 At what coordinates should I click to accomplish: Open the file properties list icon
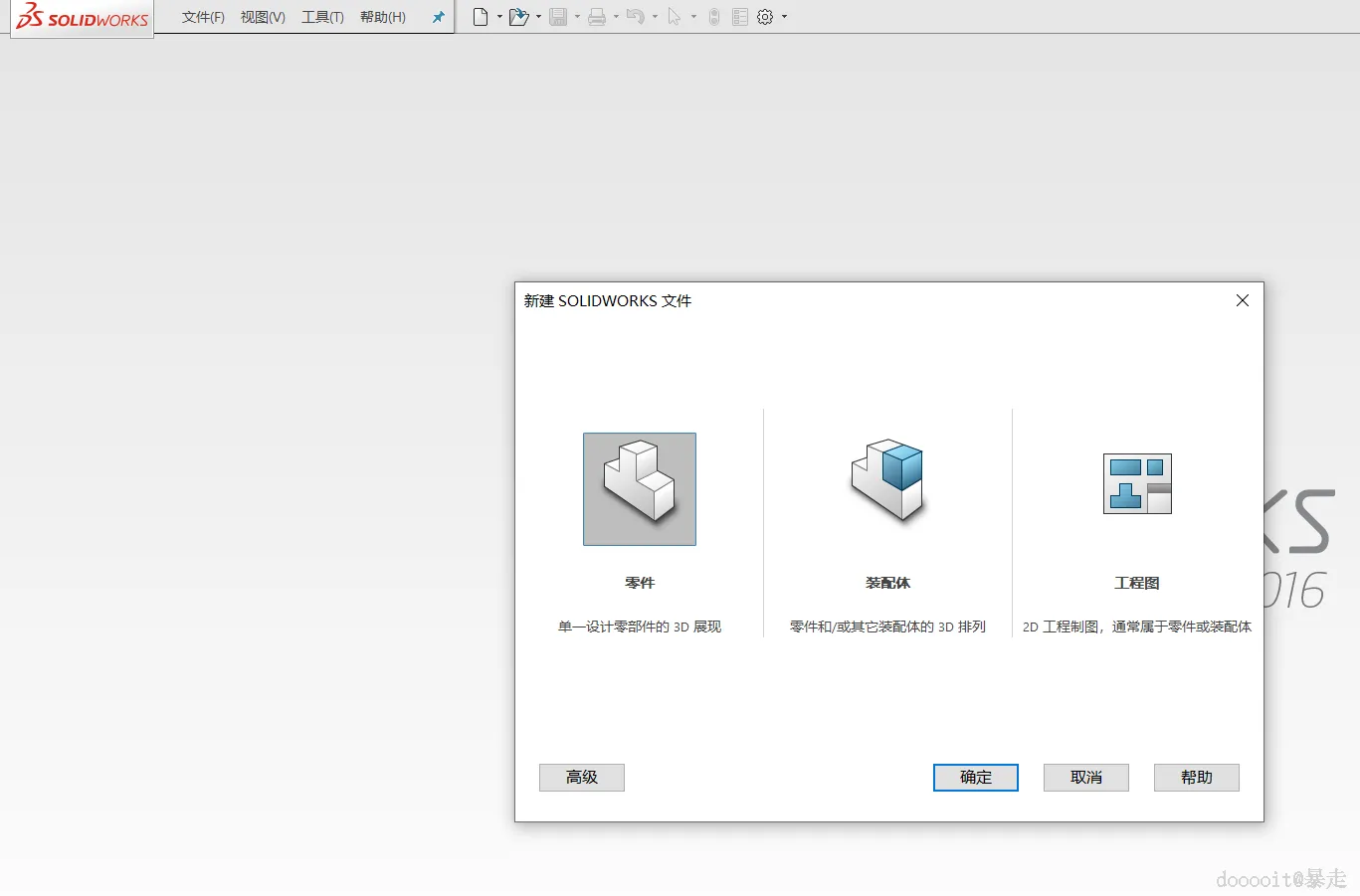(740, 17)
